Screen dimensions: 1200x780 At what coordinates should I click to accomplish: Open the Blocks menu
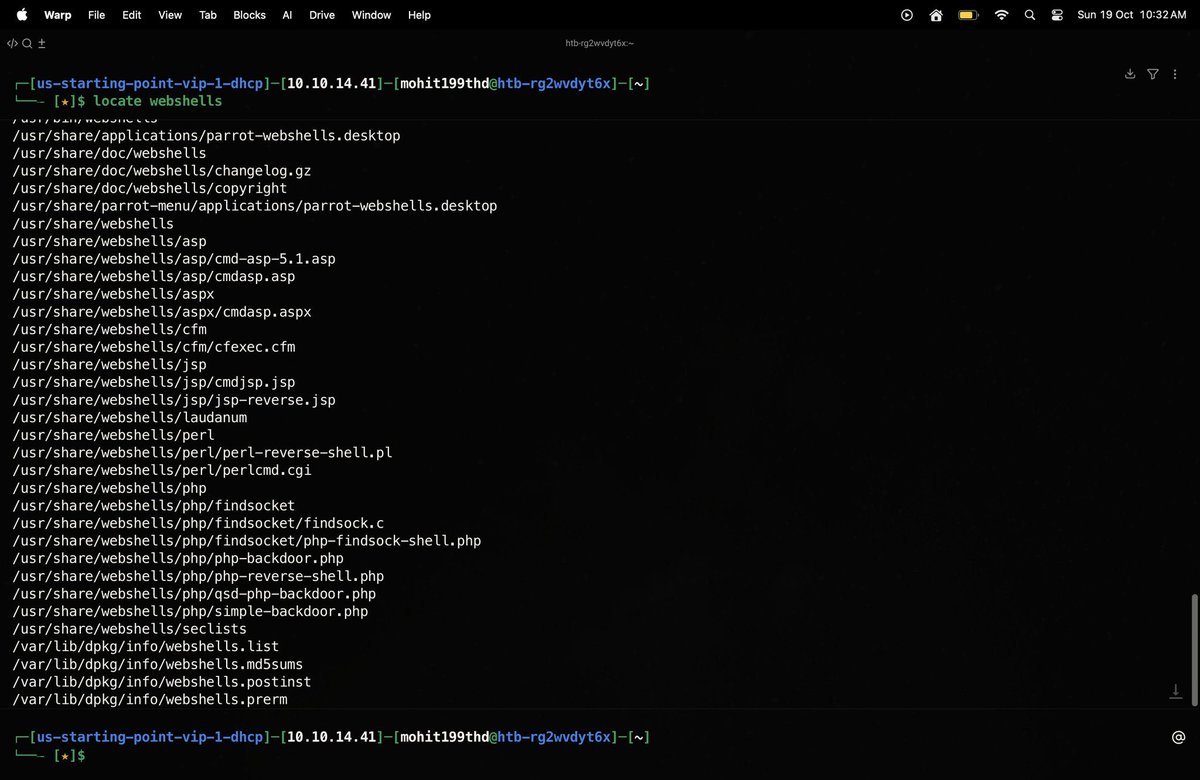[x=249, y=15]
